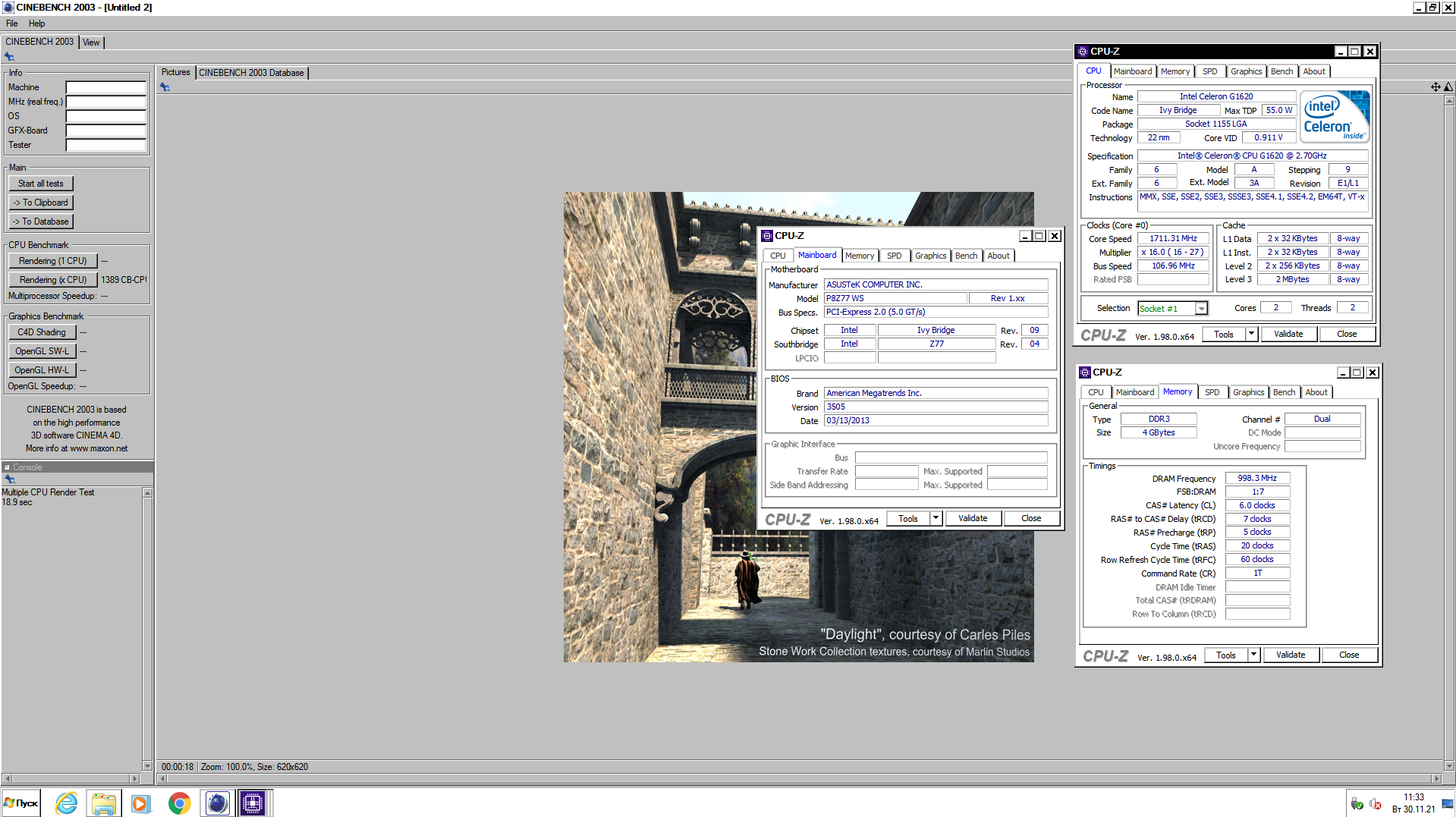Open the CINEBENCH 2003 Database tab
Image resolution: width=1456 pixels, height=817 pixels.
click(251, 73)
